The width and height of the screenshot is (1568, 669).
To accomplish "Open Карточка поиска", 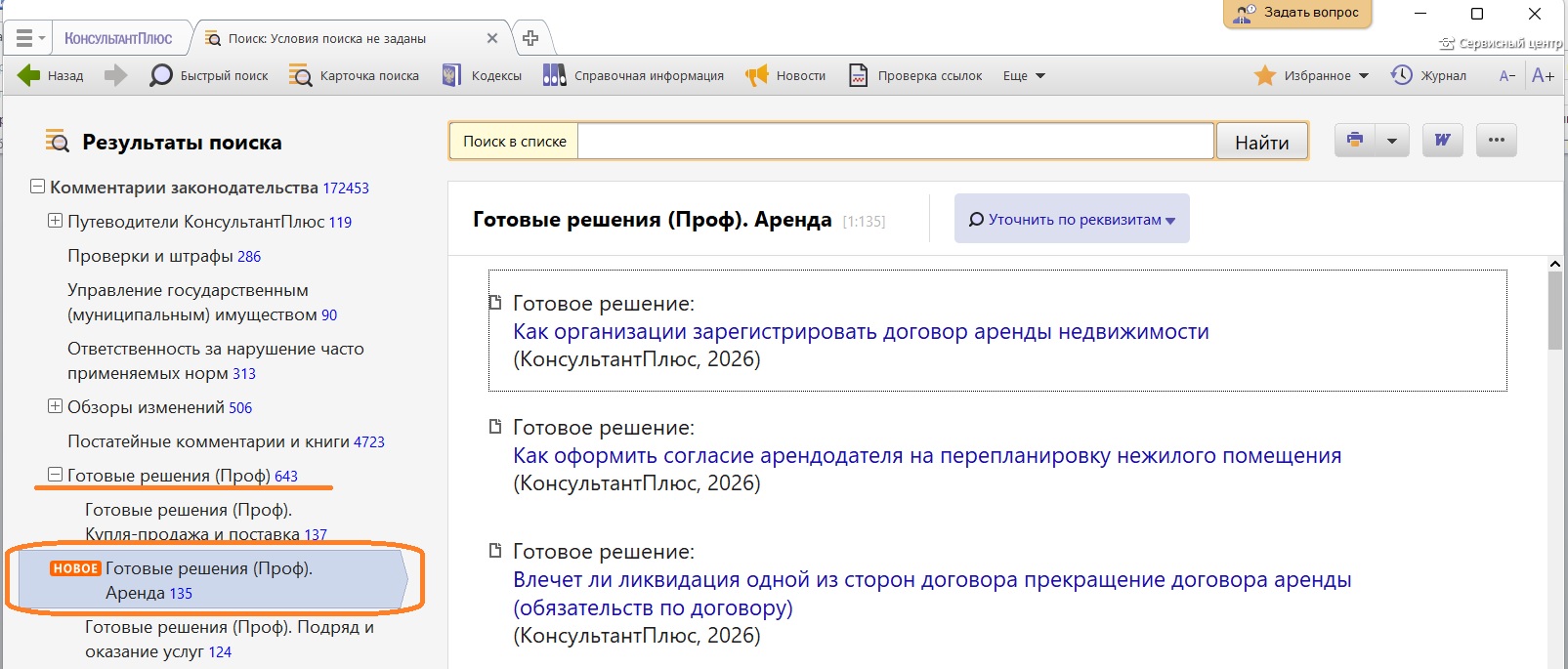I will (x=354, y=75).
